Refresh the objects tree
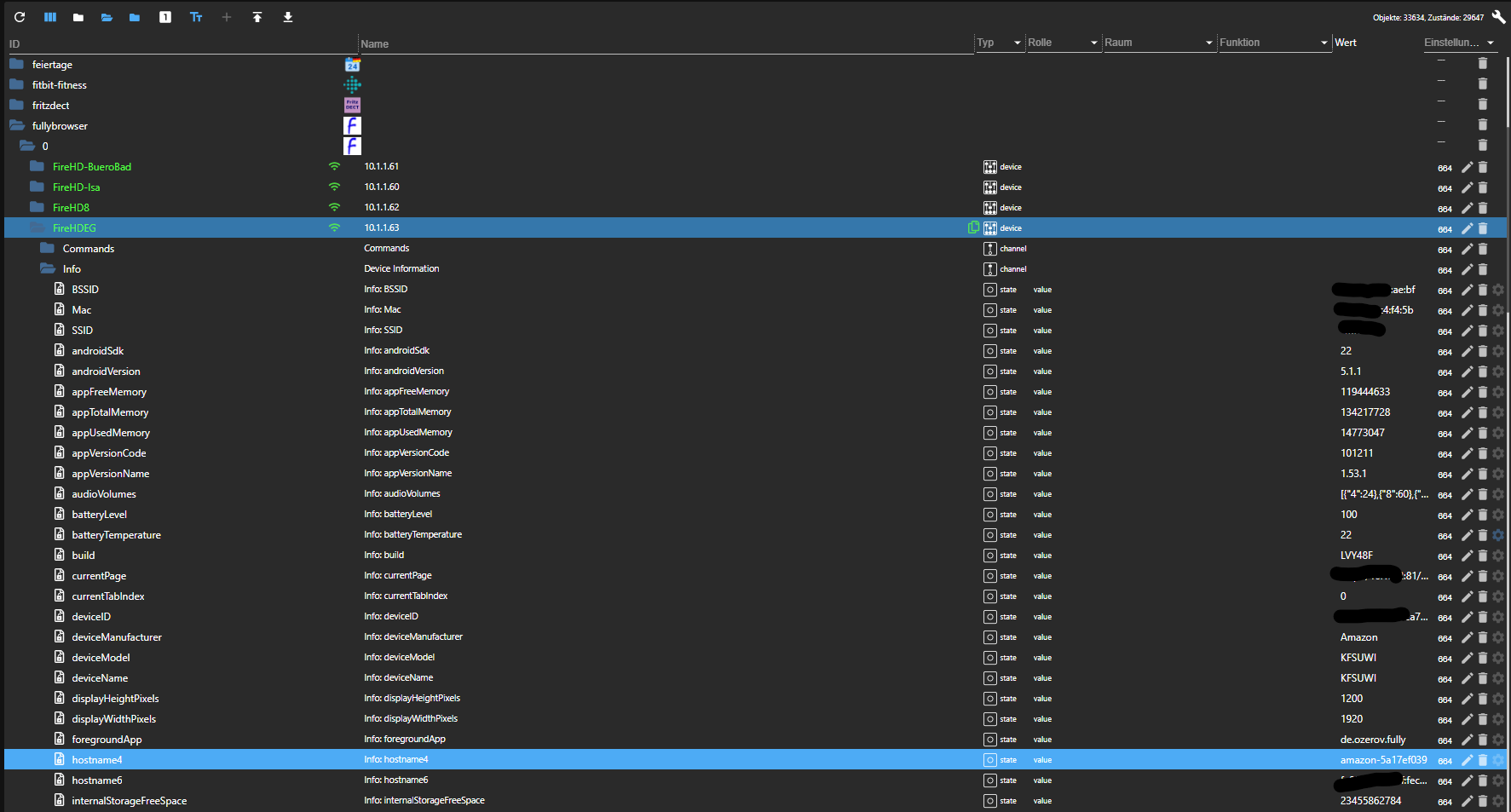 point(20,17)
